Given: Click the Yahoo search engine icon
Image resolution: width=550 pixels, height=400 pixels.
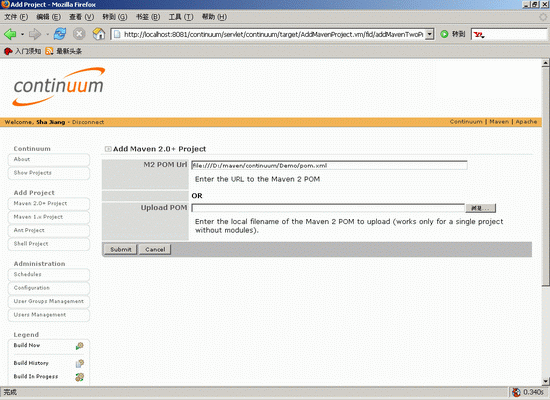Looking at the screenshot, I should [478, 34].
